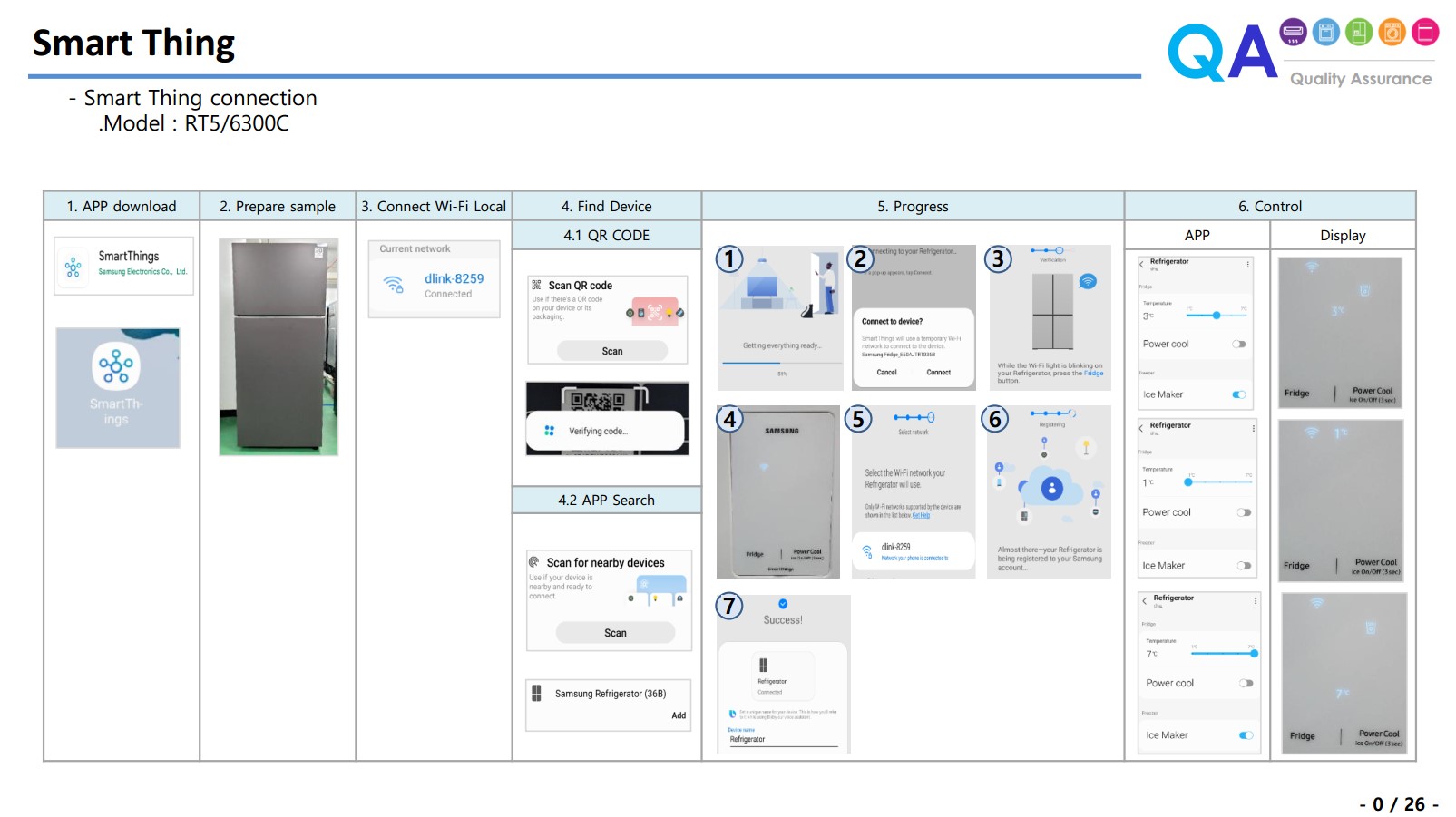The image size is (1456, 817).
Task: Click the QR icon beside Scan QR code
Action: pos(536,285)
